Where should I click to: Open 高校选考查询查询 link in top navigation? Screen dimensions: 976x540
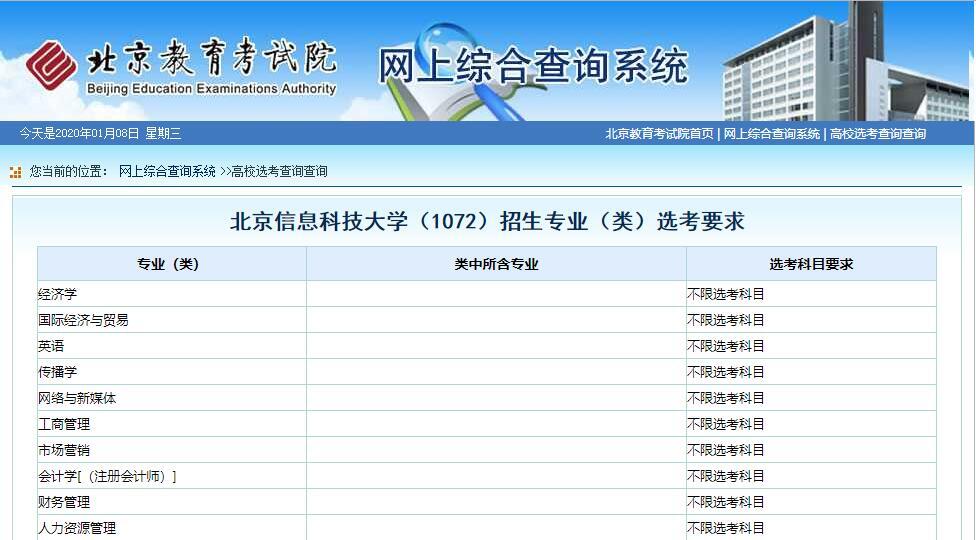[878, 134]
